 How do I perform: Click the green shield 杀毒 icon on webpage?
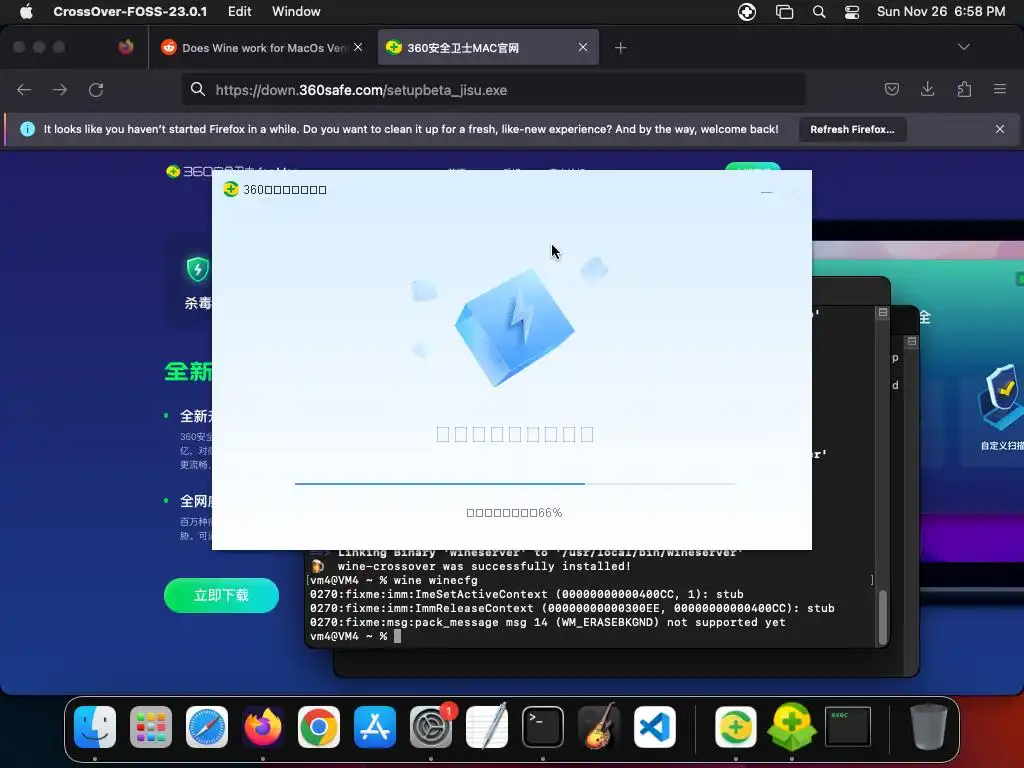click(x=197, y=269)
